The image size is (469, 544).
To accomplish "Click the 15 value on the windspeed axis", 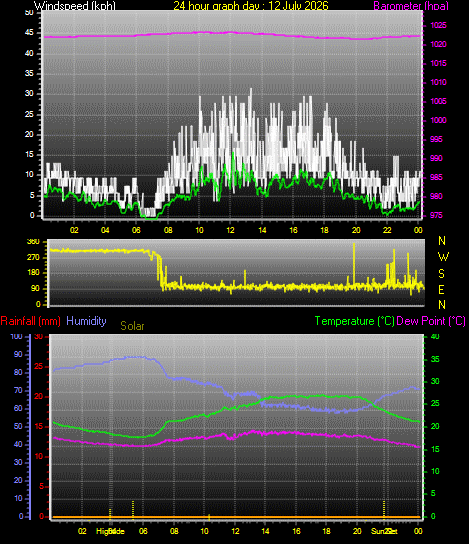I will pyautogui.click(x=29, y=155).
